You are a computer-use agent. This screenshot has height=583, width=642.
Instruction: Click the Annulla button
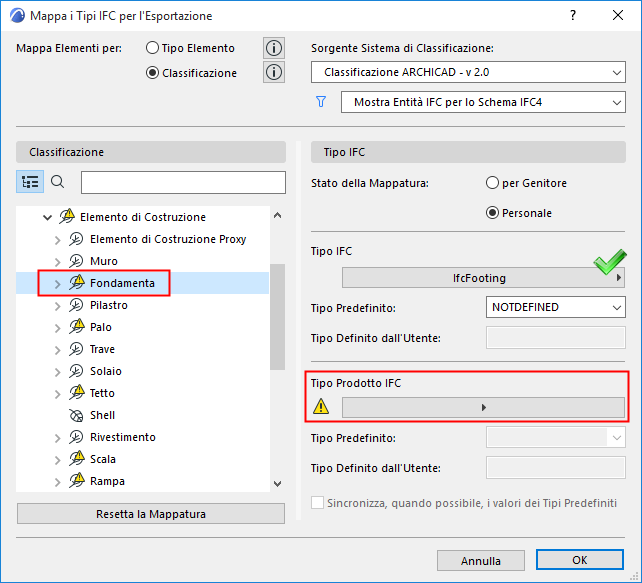click(481, 560)
